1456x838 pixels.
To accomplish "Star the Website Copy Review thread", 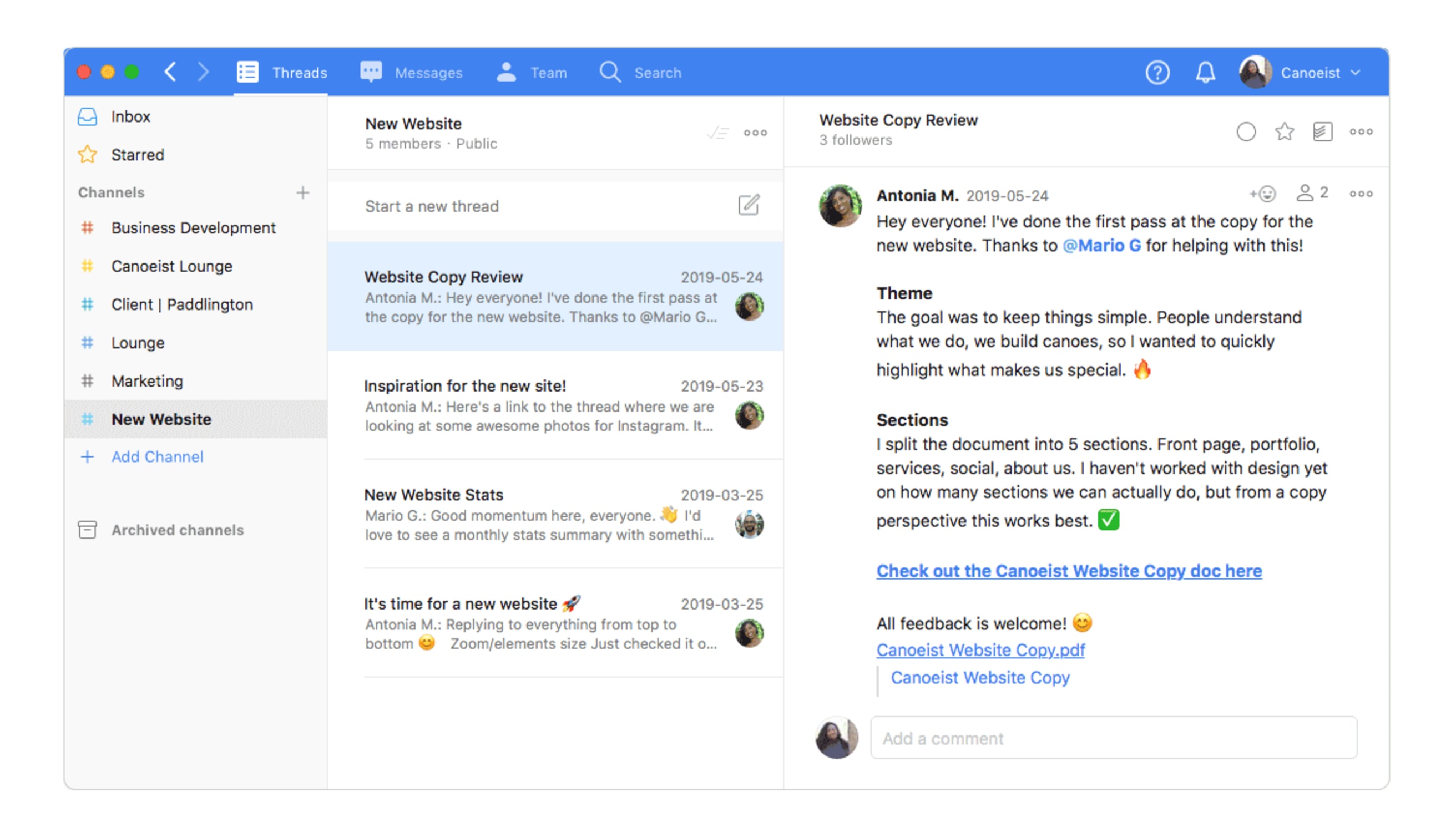I will [x=1284, y=132].
